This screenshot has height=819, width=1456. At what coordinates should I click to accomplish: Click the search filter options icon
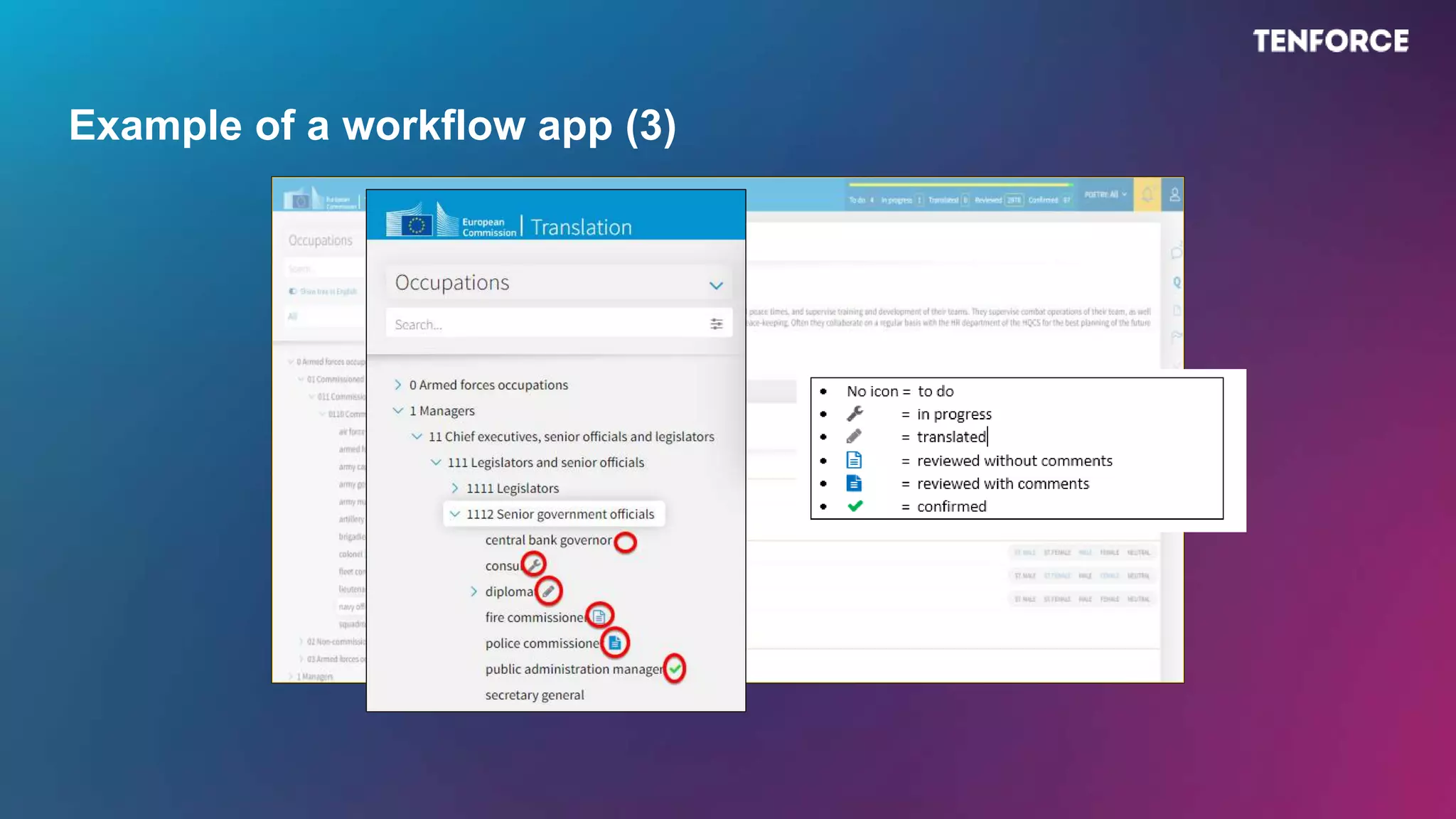coord(716,324)
